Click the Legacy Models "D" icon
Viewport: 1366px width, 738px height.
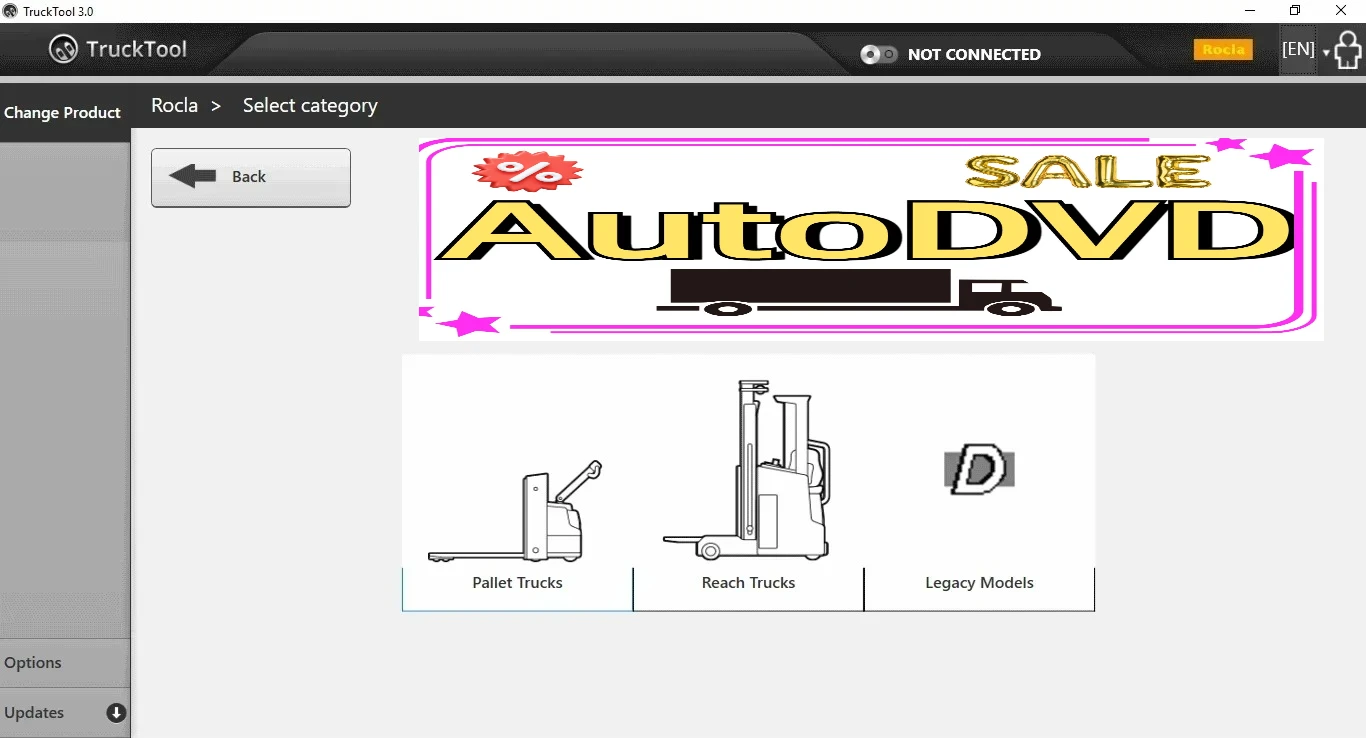point(979,469)
